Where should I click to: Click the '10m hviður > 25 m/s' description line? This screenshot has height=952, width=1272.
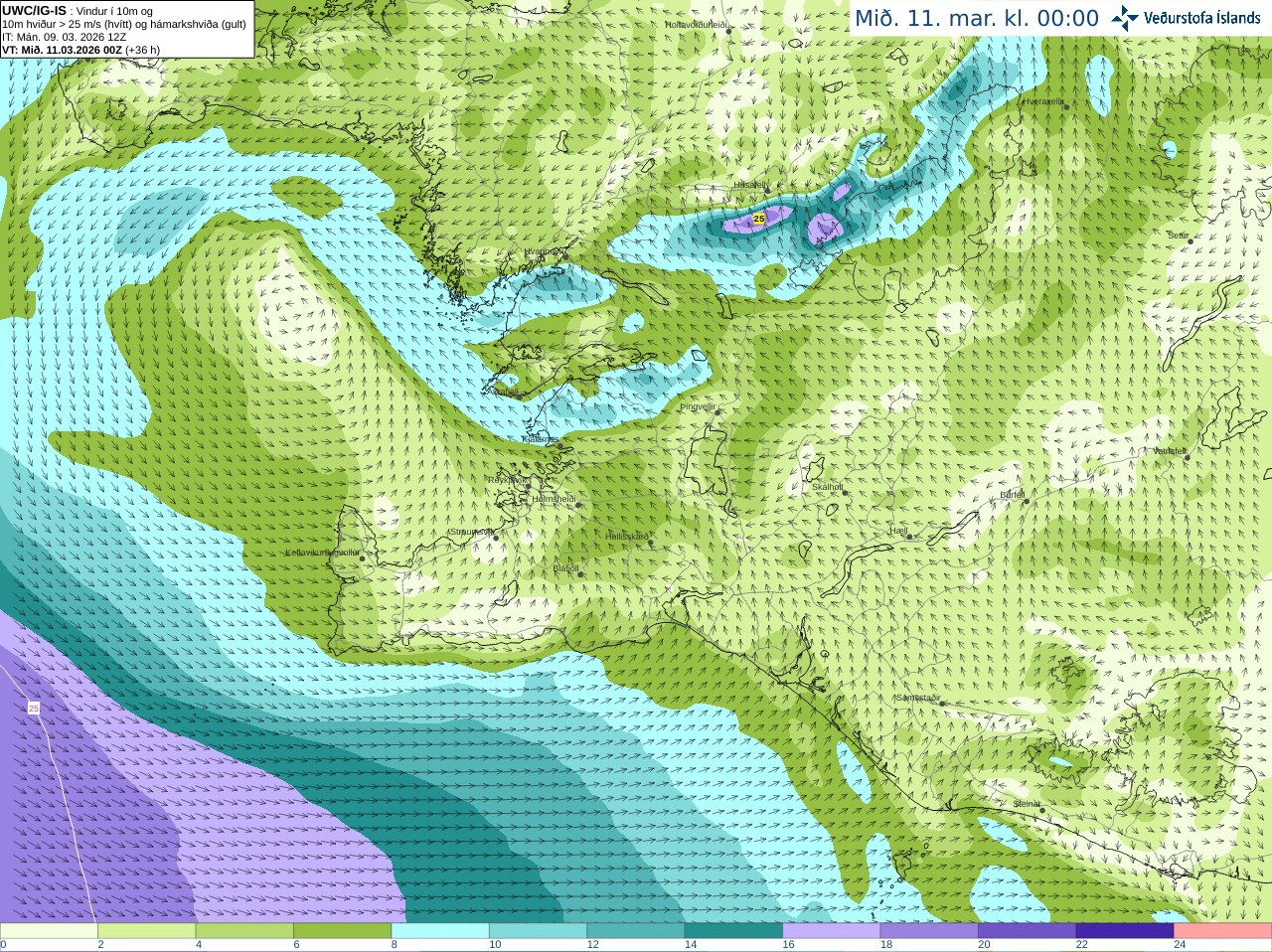(x=124, y=24)
